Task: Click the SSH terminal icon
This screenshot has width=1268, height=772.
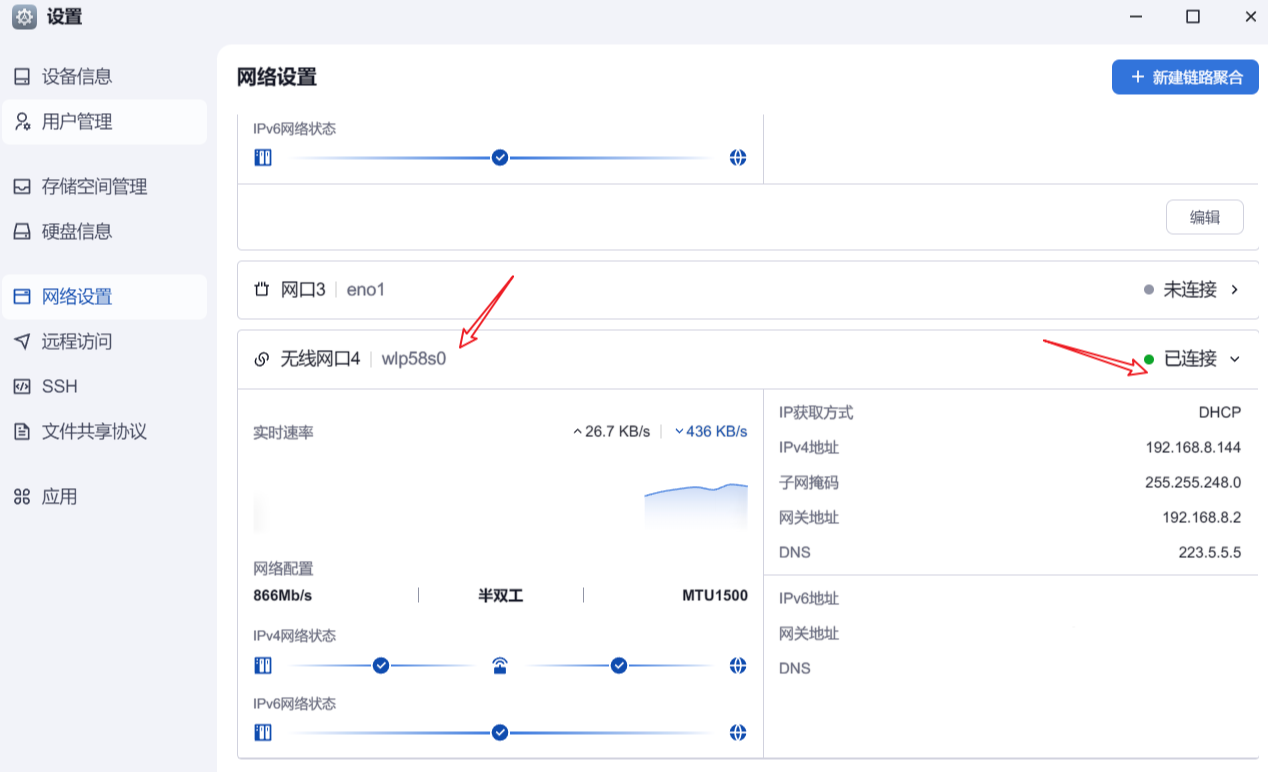Action: (x=22, y=387)
